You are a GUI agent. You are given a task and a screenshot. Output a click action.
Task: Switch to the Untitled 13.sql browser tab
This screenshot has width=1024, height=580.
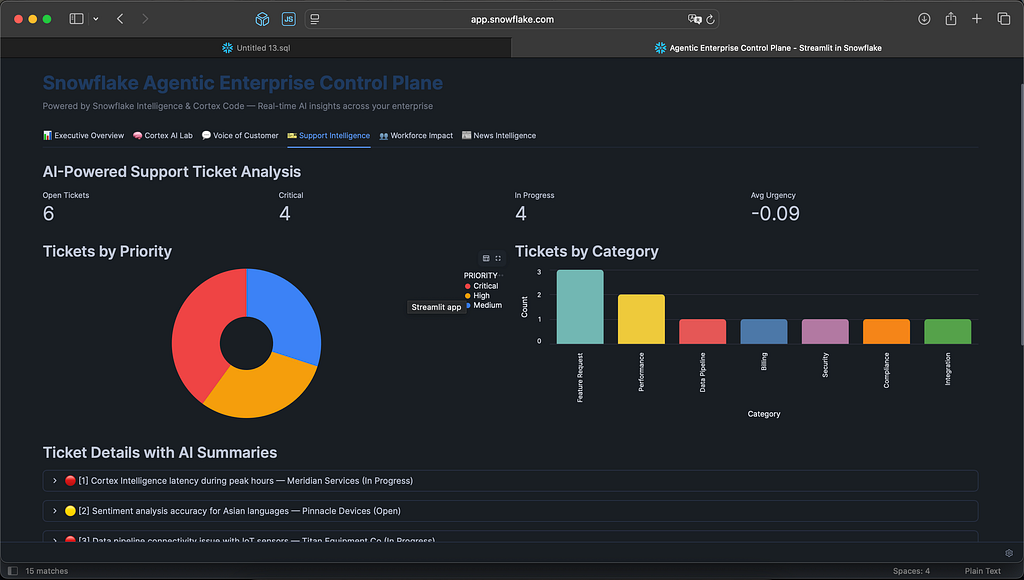click(255, 48)
